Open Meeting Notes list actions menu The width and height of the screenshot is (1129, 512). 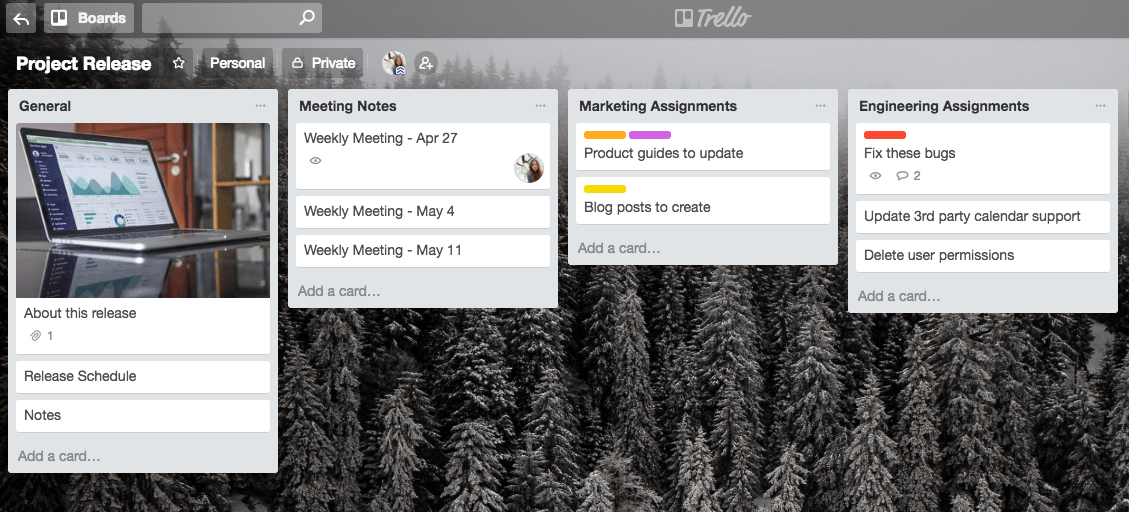point(540,106)
